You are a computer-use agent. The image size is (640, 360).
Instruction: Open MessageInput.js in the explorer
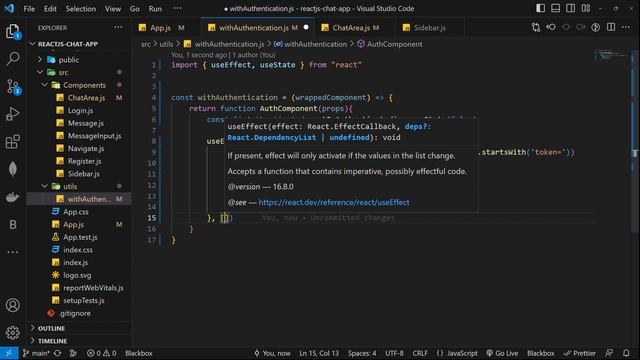(x=94, y=136)
